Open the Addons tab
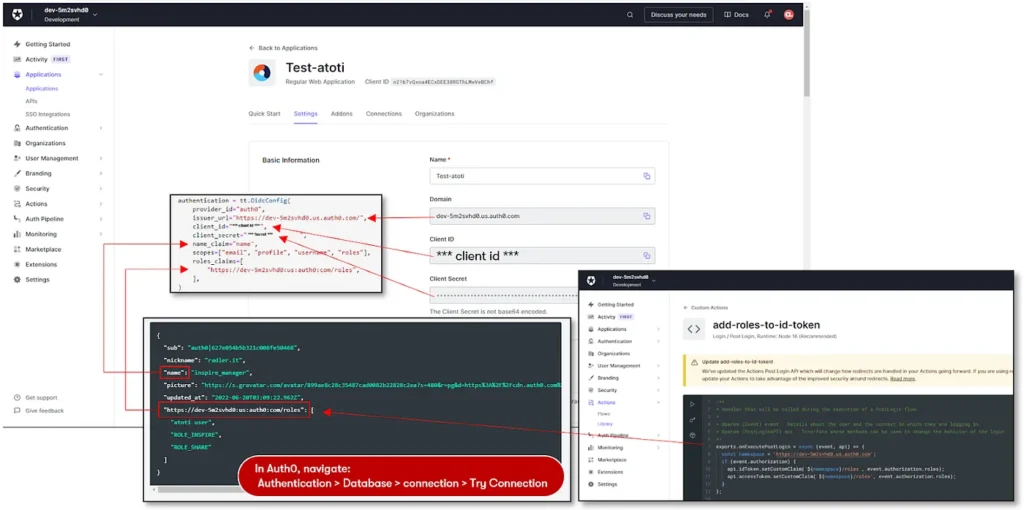Viewport: 1024px width, 510px height. (x=342, y=114)
